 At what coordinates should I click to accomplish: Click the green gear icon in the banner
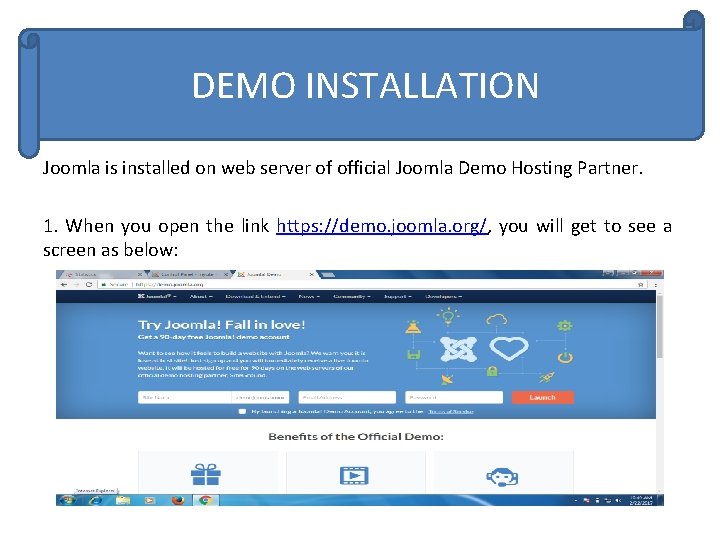[x=565, y=326]
